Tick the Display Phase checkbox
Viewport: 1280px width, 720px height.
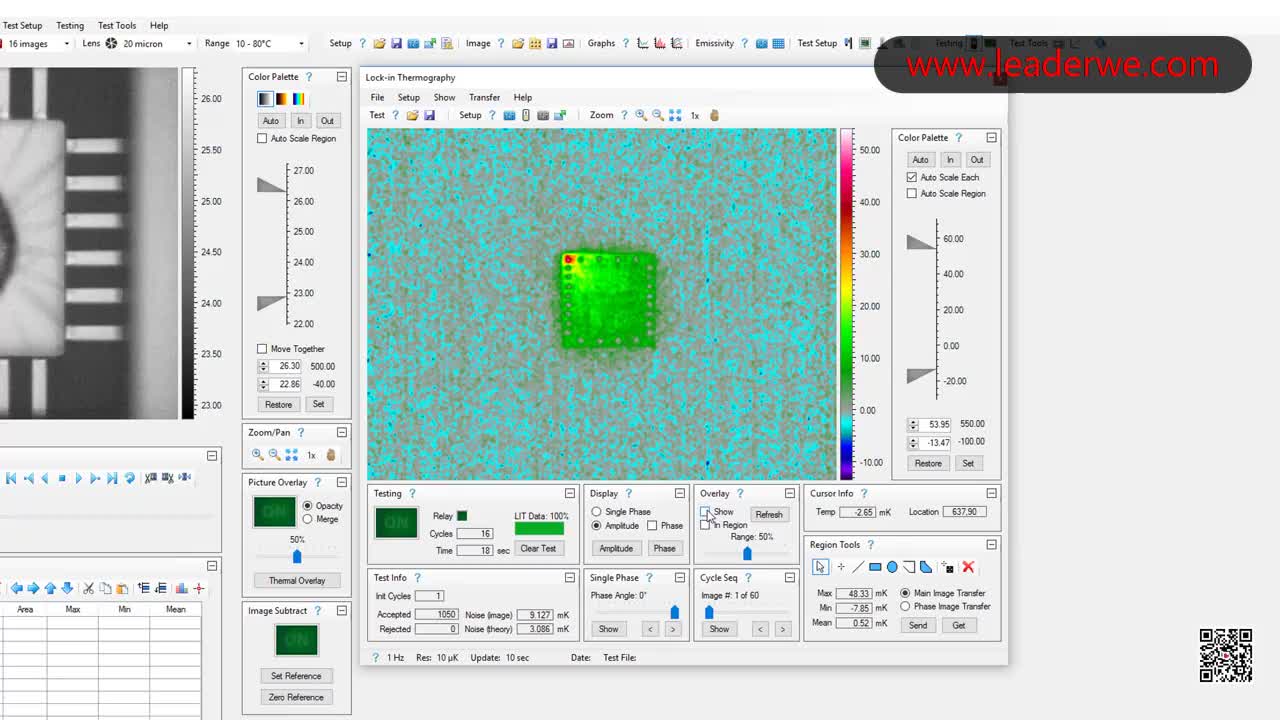(x=652, y=526)
